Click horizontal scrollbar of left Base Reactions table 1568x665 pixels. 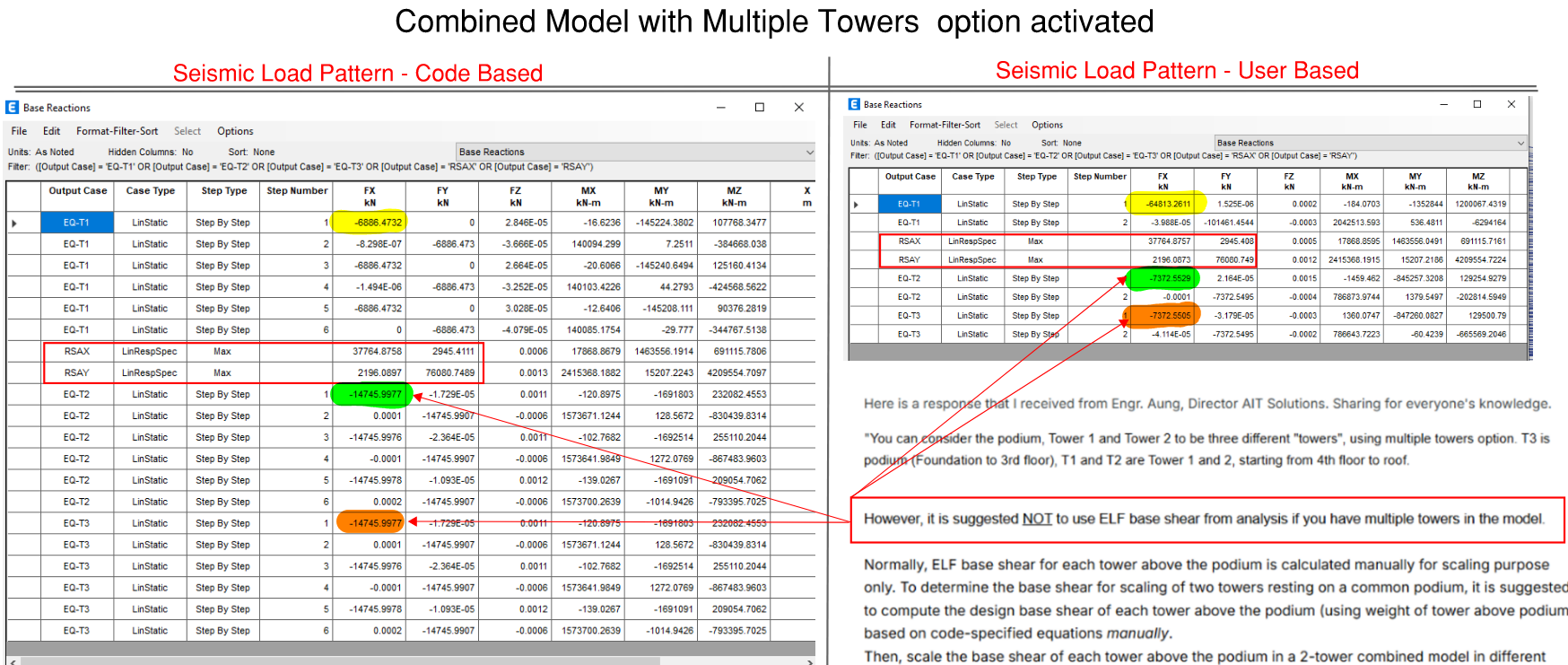[341, 661]
